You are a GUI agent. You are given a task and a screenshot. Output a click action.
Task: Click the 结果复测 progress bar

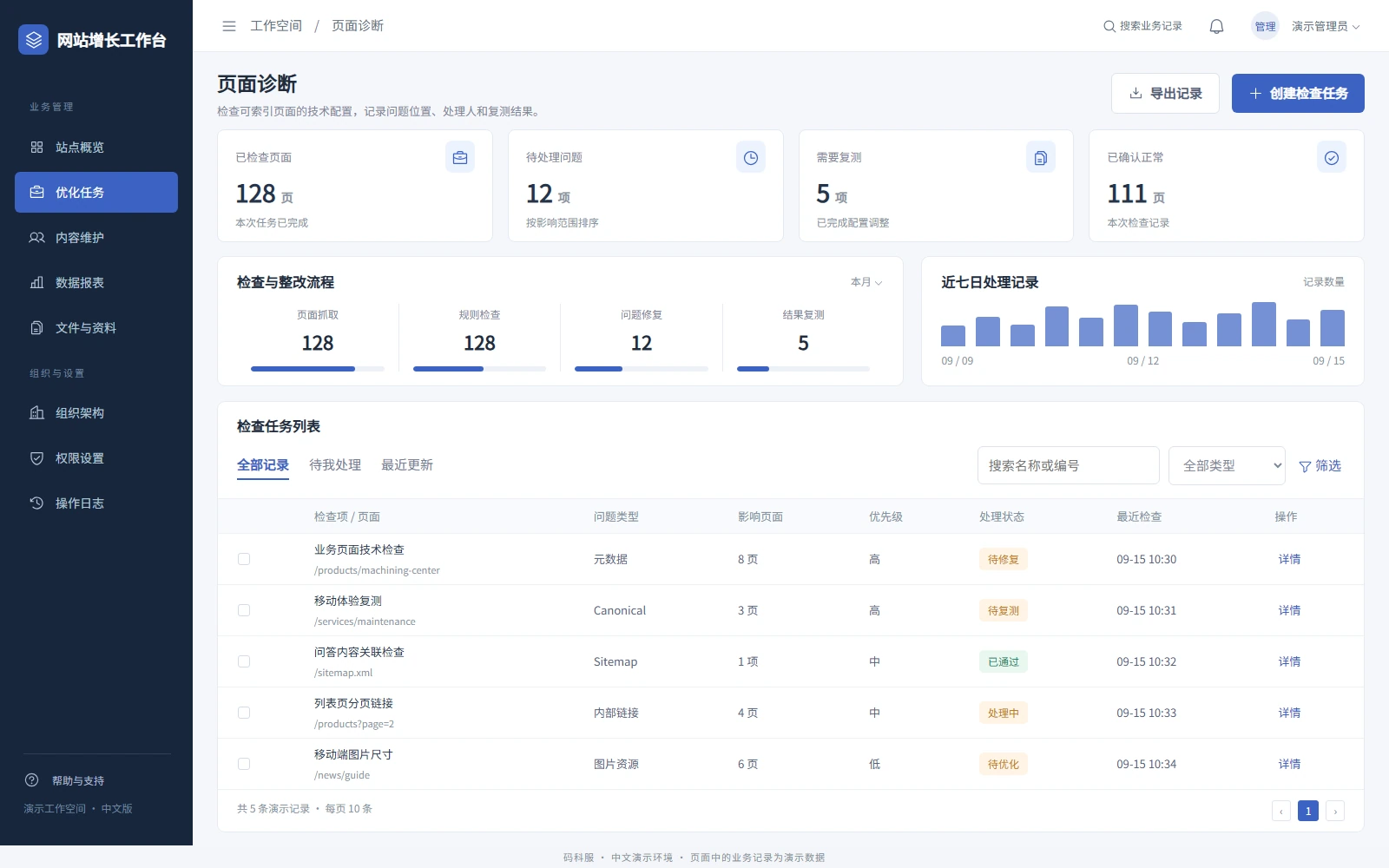[x=803, y=369]
